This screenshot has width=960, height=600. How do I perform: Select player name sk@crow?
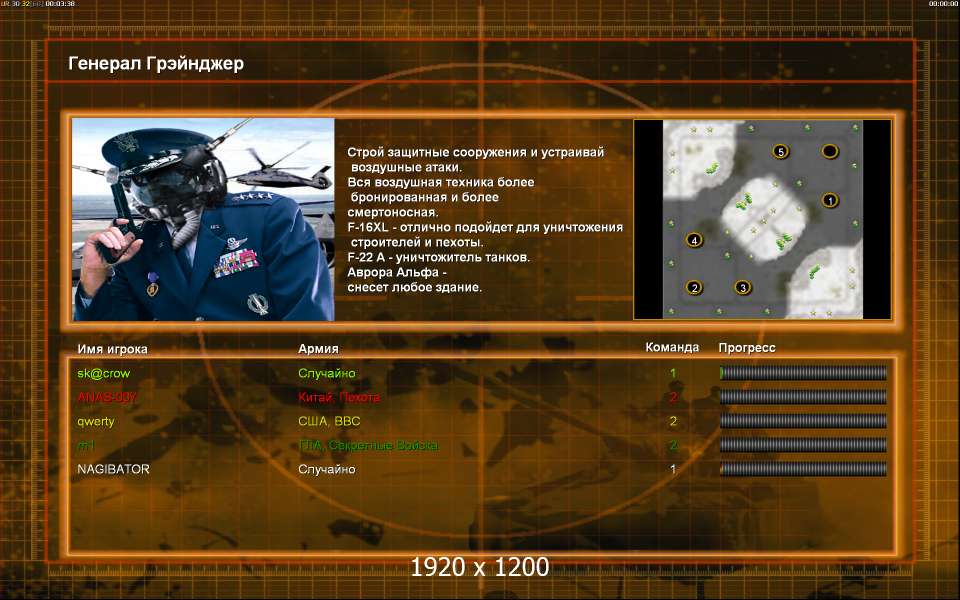pos(103,373)
